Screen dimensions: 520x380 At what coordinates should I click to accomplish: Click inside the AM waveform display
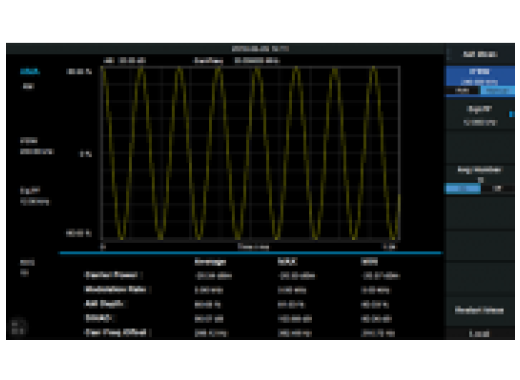coord(251,153)
